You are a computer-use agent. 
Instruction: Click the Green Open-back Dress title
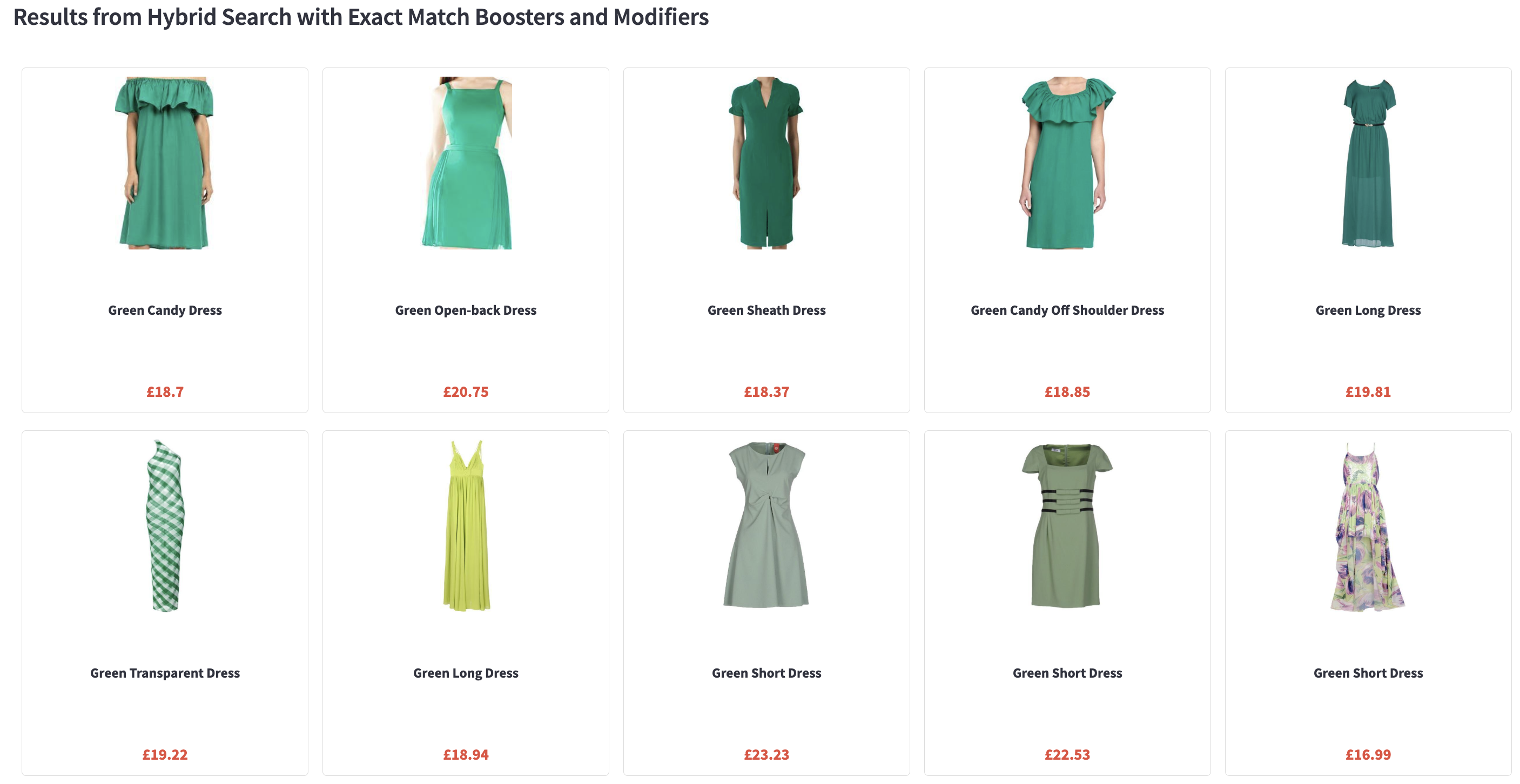466,310
